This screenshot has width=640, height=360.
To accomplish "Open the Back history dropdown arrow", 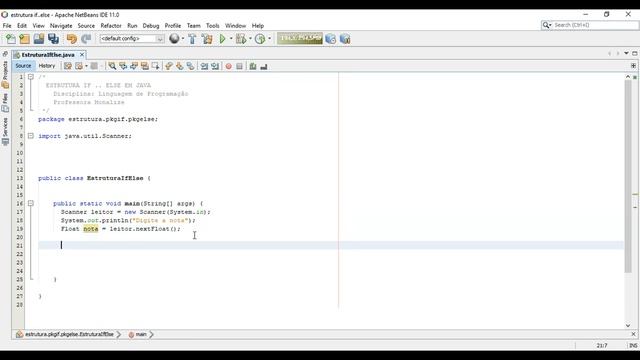I will tap(86, 66).
